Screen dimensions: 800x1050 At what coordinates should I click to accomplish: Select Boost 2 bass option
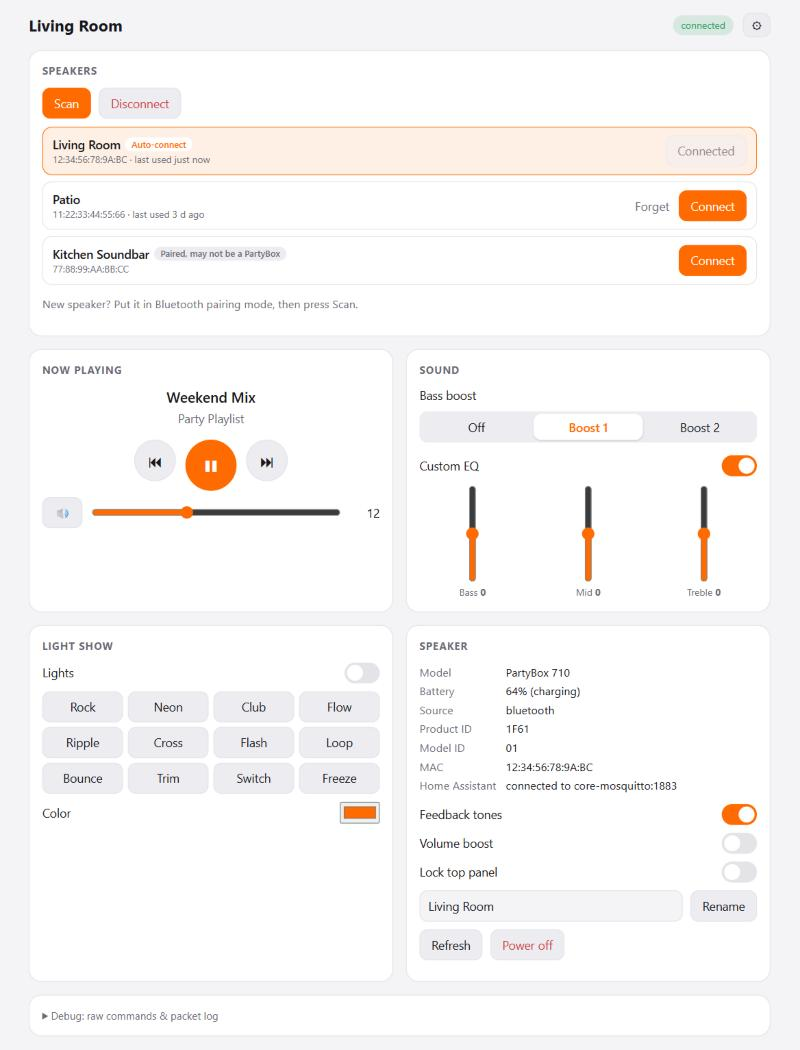pos(700,427)
